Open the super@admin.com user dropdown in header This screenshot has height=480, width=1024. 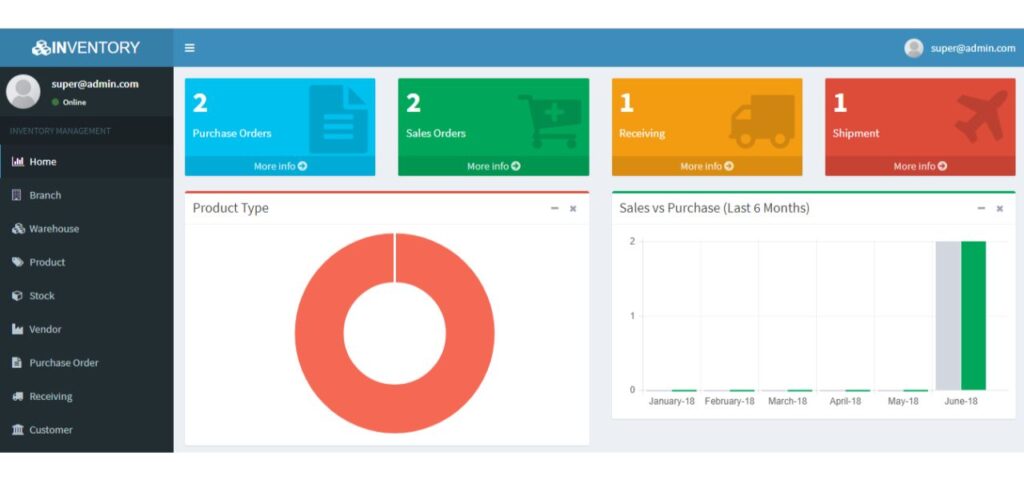(959, 48)
